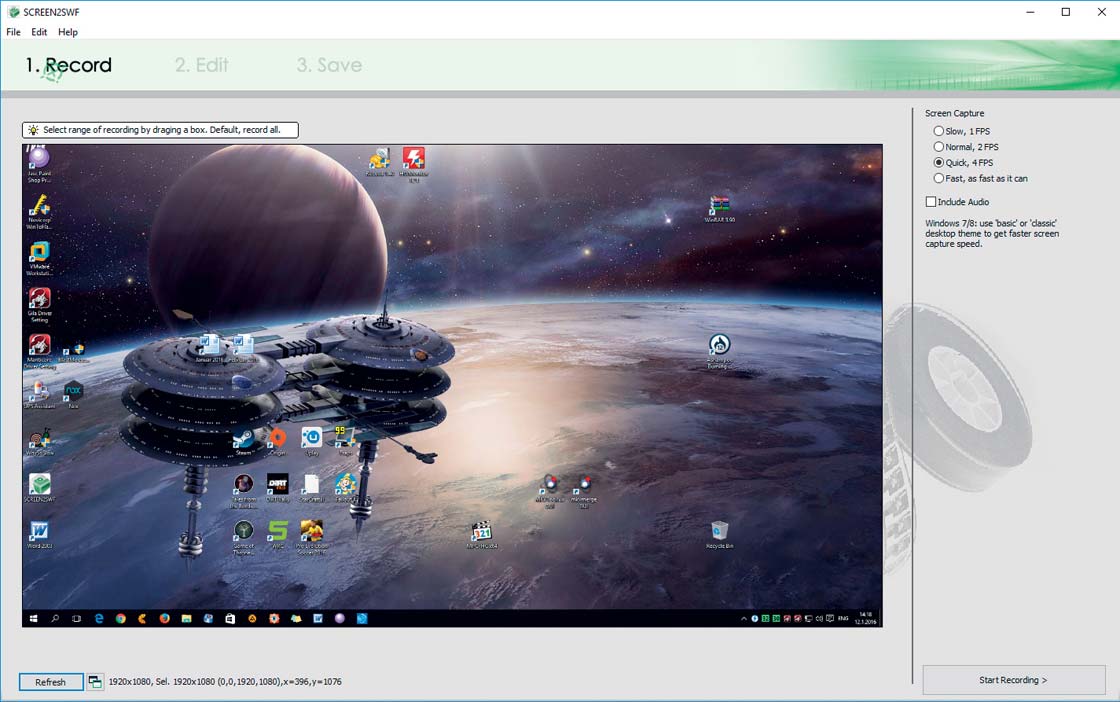
Task: Click the Select range of recording hint text
Action: click(x=161, y=130)
